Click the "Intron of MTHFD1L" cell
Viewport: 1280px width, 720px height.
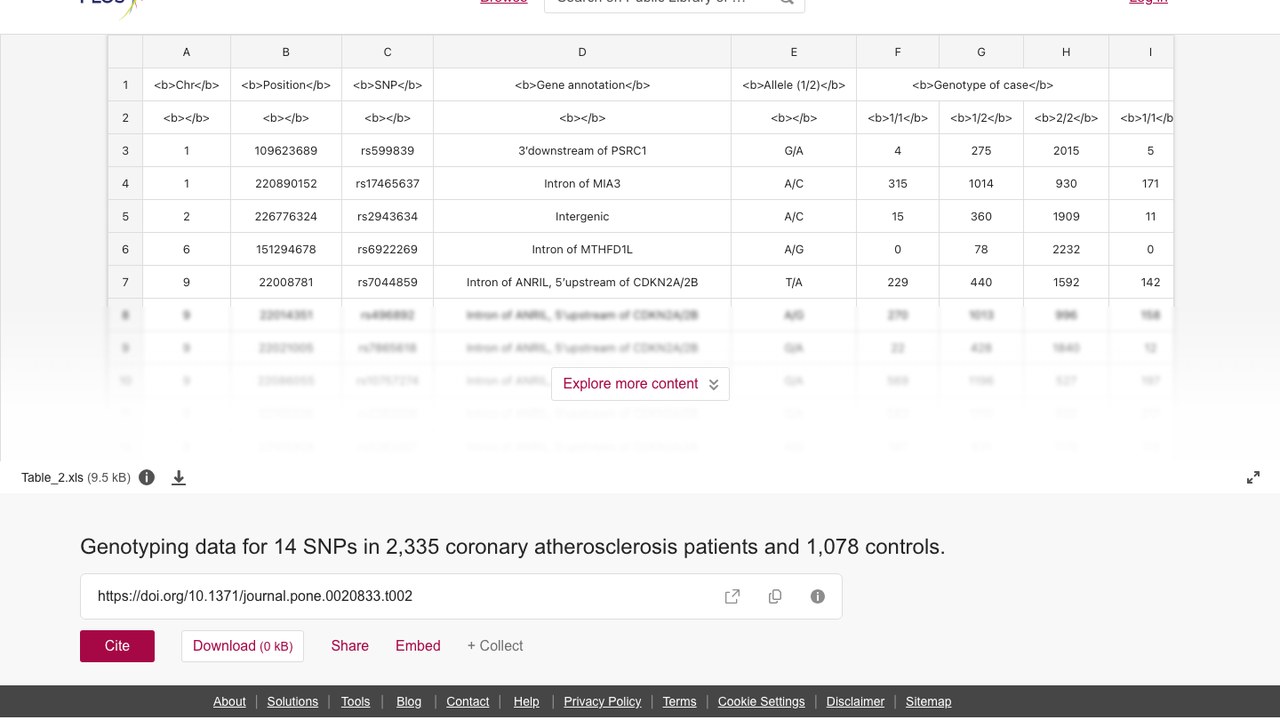tap(582, 250)
